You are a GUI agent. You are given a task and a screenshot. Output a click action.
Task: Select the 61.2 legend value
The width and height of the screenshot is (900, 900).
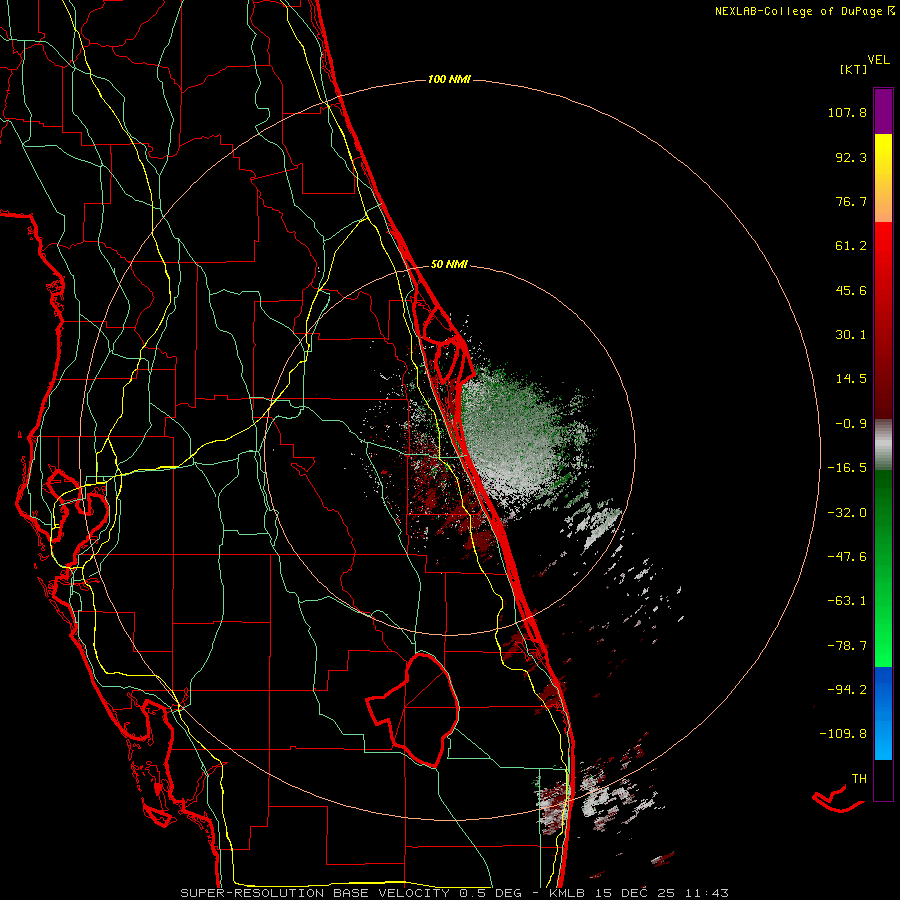851,246
